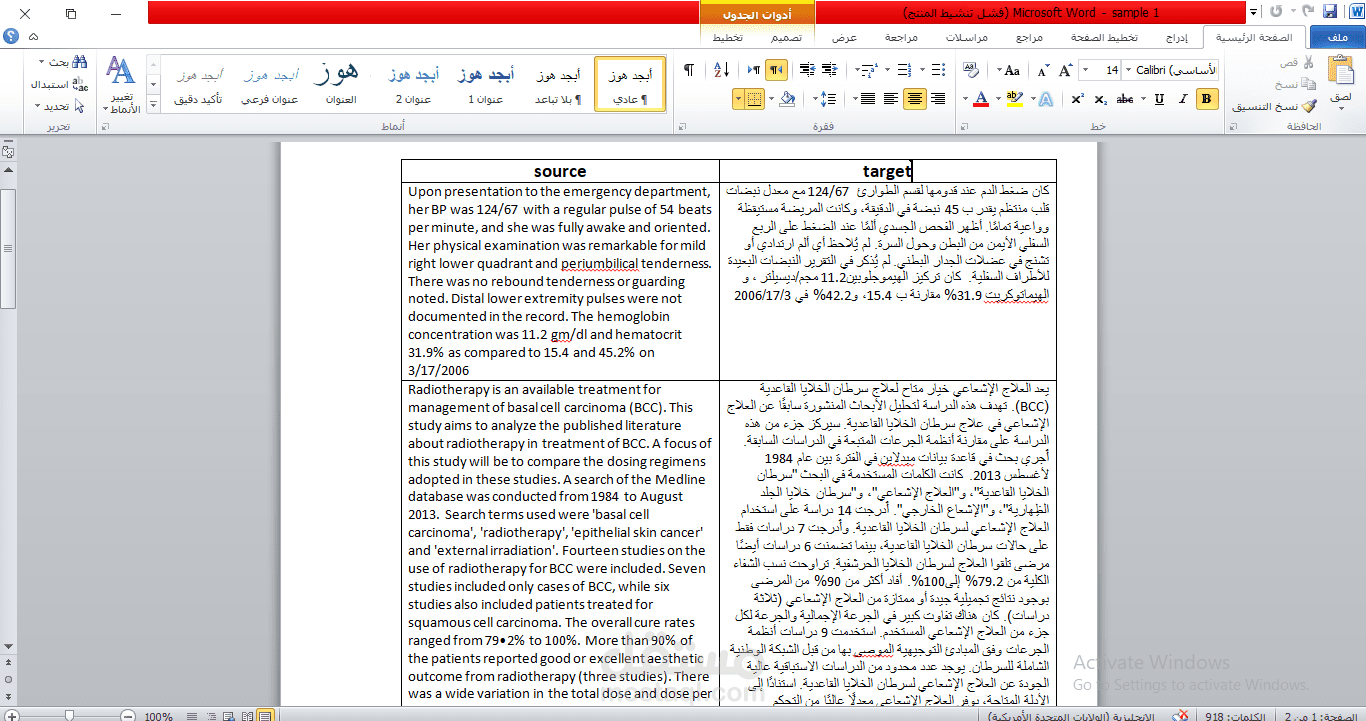Click the Copy (نسخ) command
The image size is (1366, 721).
coord(1297,84)
